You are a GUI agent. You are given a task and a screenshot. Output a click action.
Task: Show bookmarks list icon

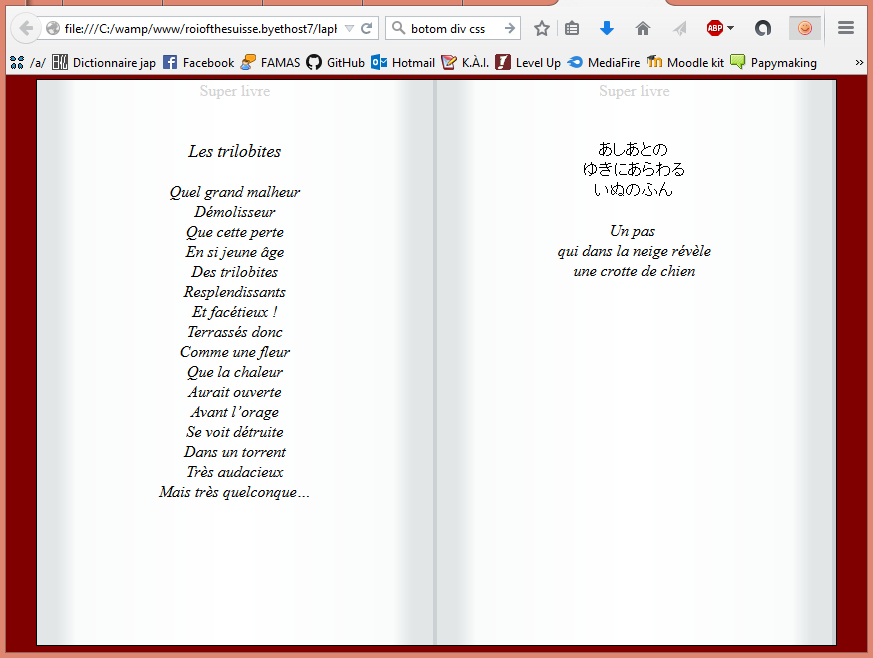click(572, 28)
